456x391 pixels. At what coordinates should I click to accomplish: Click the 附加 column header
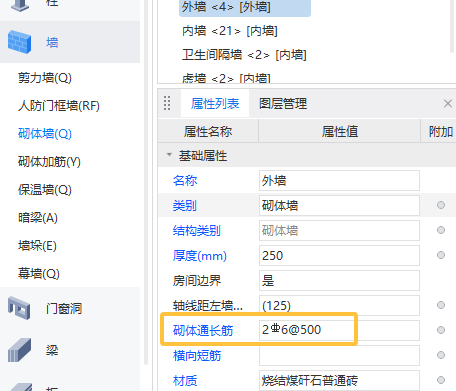point(441,131)
